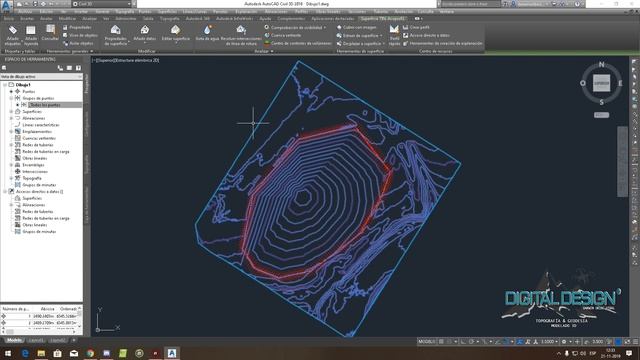
Task: Open Comprobación de visibilidad
Action: (x=296, y=27)
